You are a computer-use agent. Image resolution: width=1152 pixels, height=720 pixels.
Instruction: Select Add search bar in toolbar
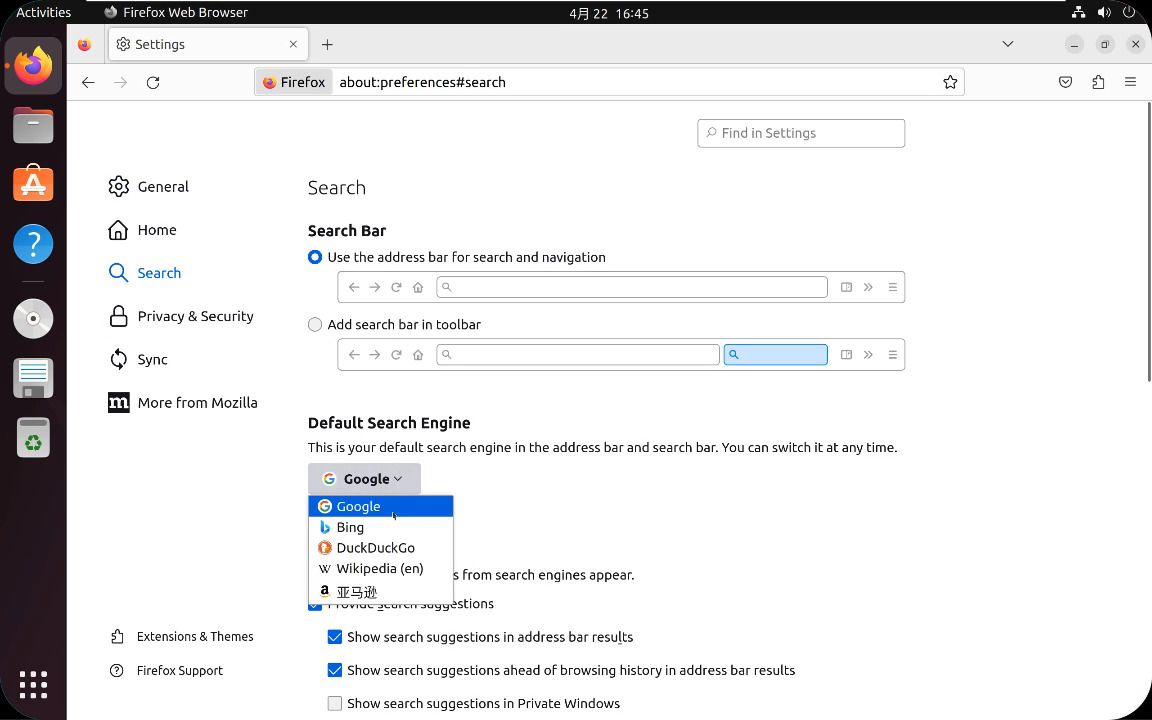pos(315,324)
